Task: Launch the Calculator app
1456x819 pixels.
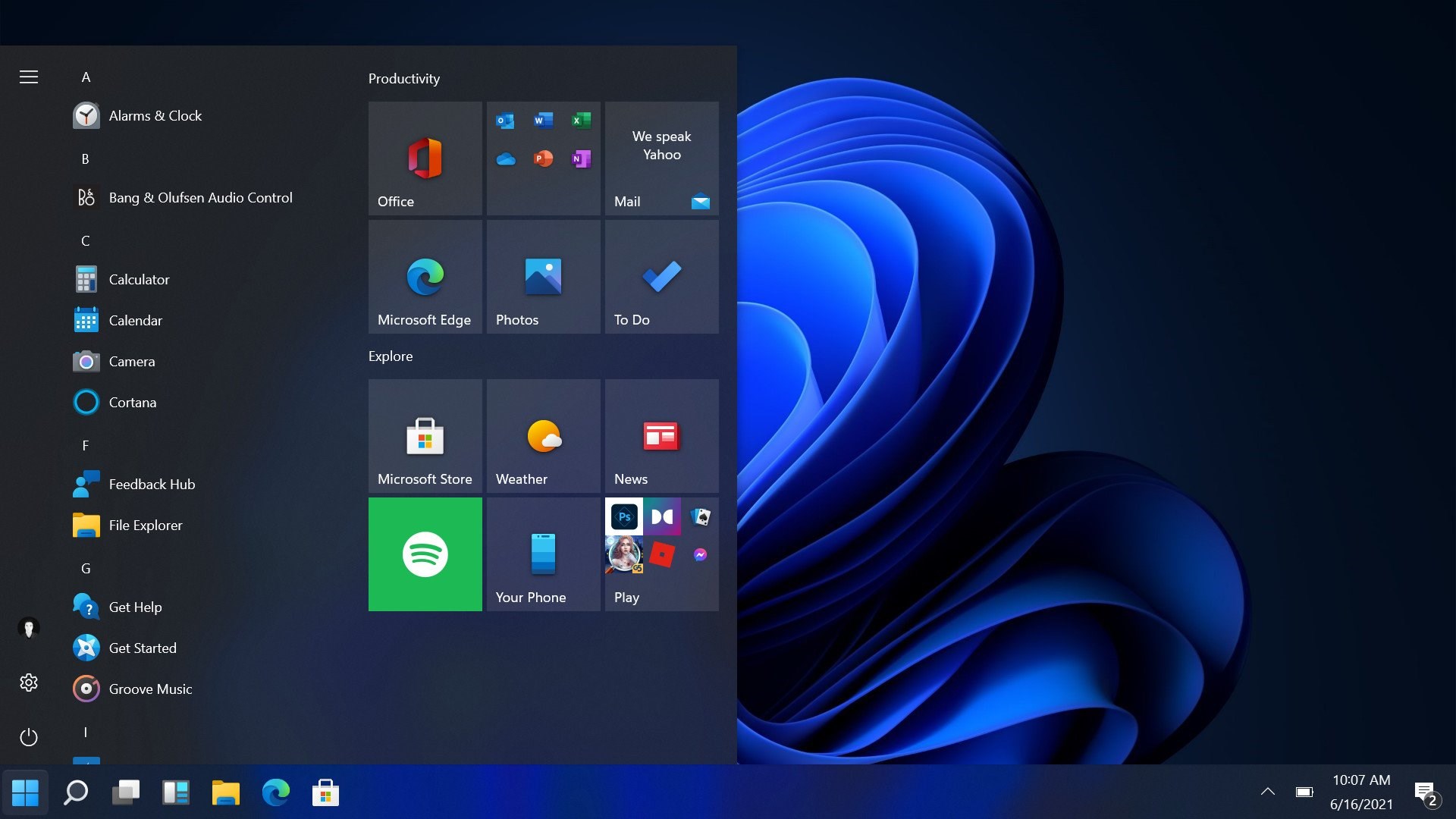Action: coord(139,278)
